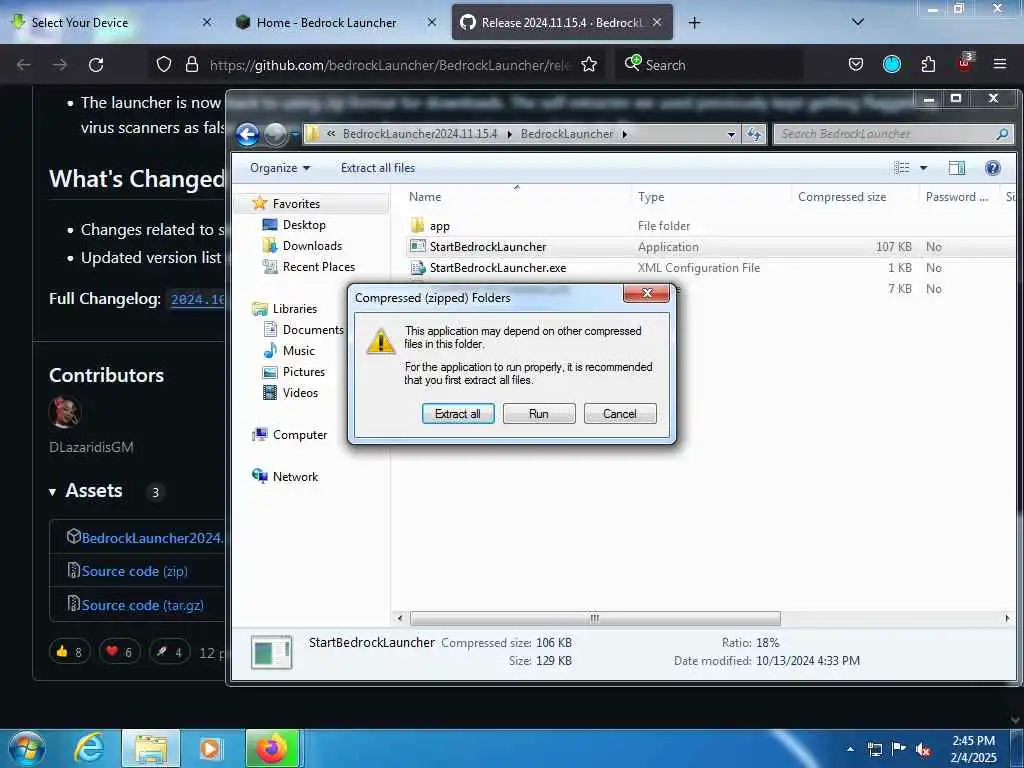Open Firefox from the taskbar
The width and height of the screenshot is (1024, 768).
[x=272, y=748]
